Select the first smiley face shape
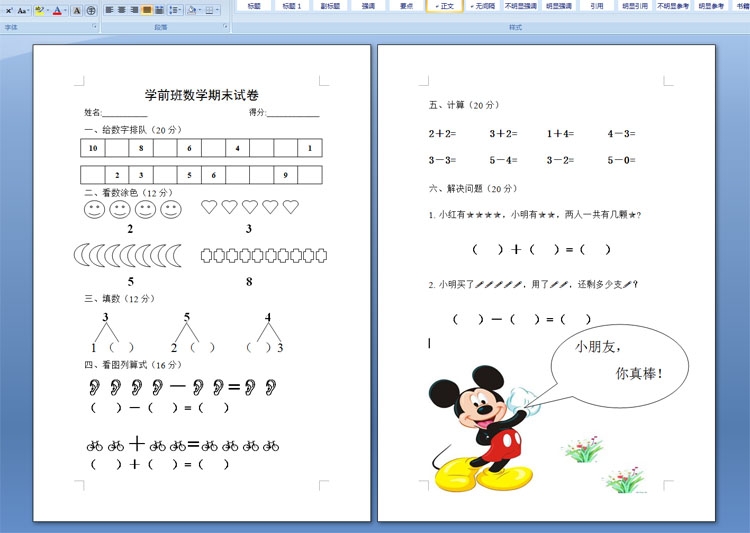Image resolution: width=750 pixels, height=533 pixels. (94, 210)
